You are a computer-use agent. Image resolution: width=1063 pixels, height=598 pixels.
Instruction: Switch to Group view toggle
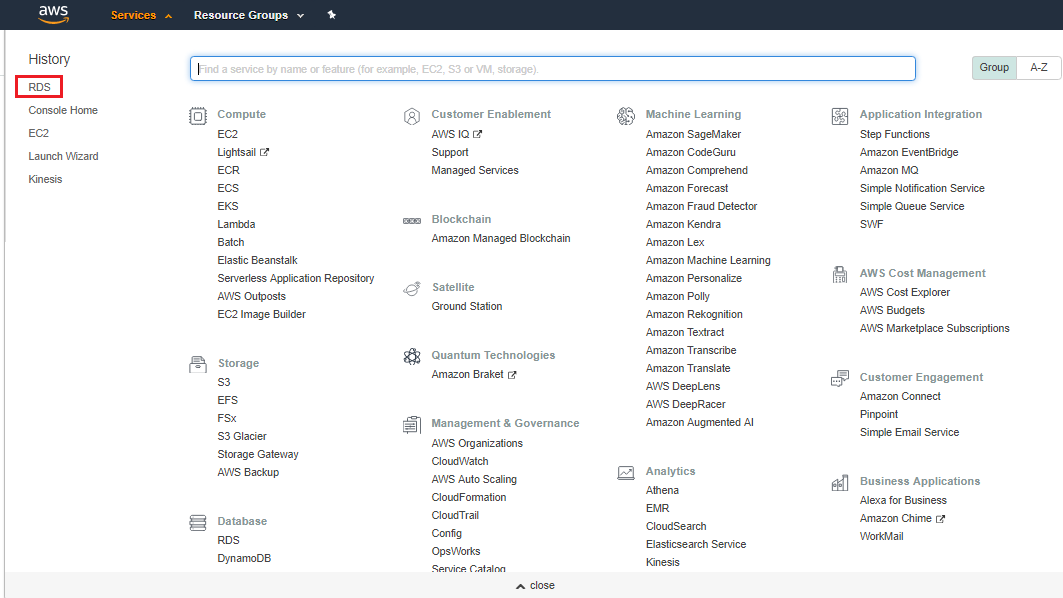[x=994, y=68]
